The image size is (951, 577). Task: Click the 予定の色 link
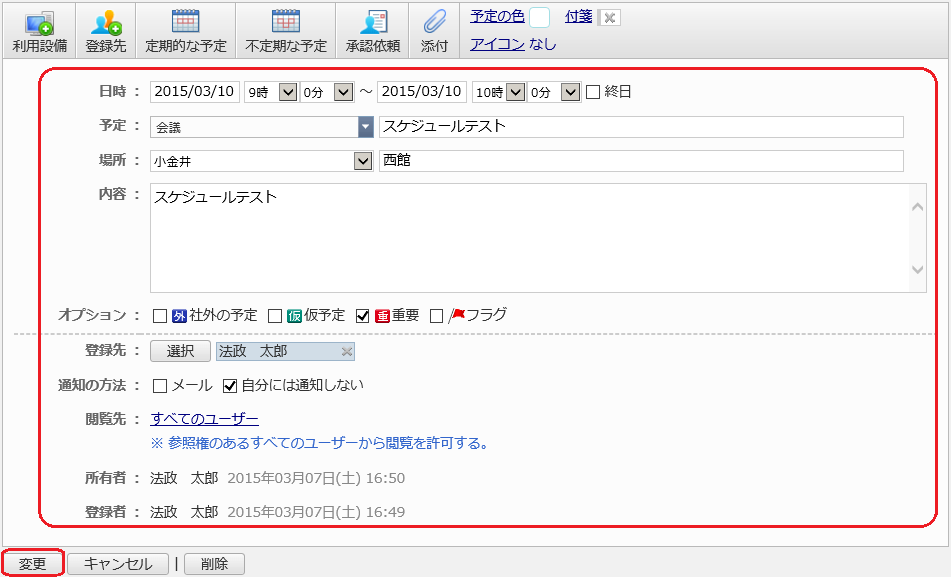pyautogui.click(x=497, y=16)
